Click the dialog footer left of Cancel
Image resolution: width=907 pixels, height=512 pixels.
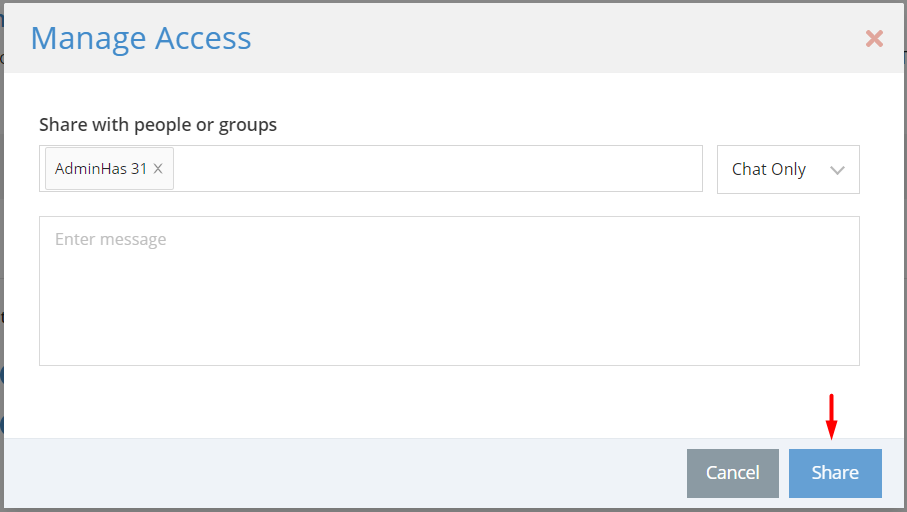(345, 473)
